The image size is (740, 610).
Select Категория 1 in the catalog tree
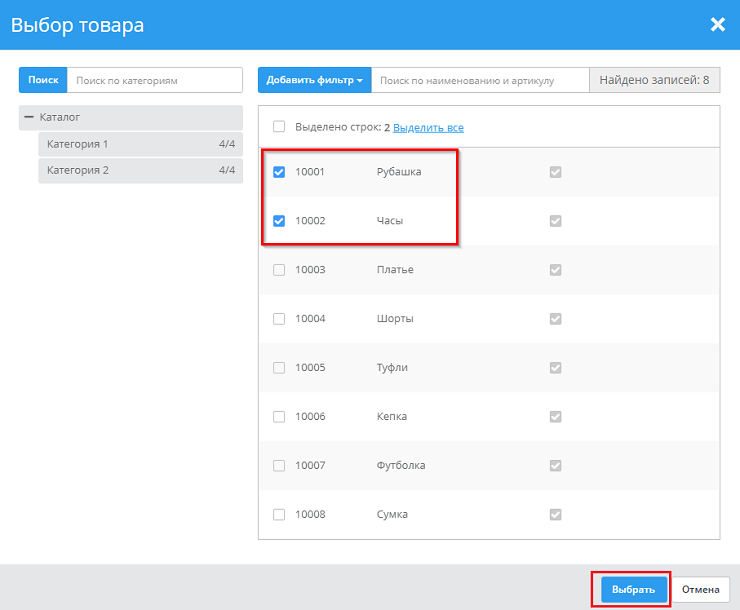click(x=78, y=144)
